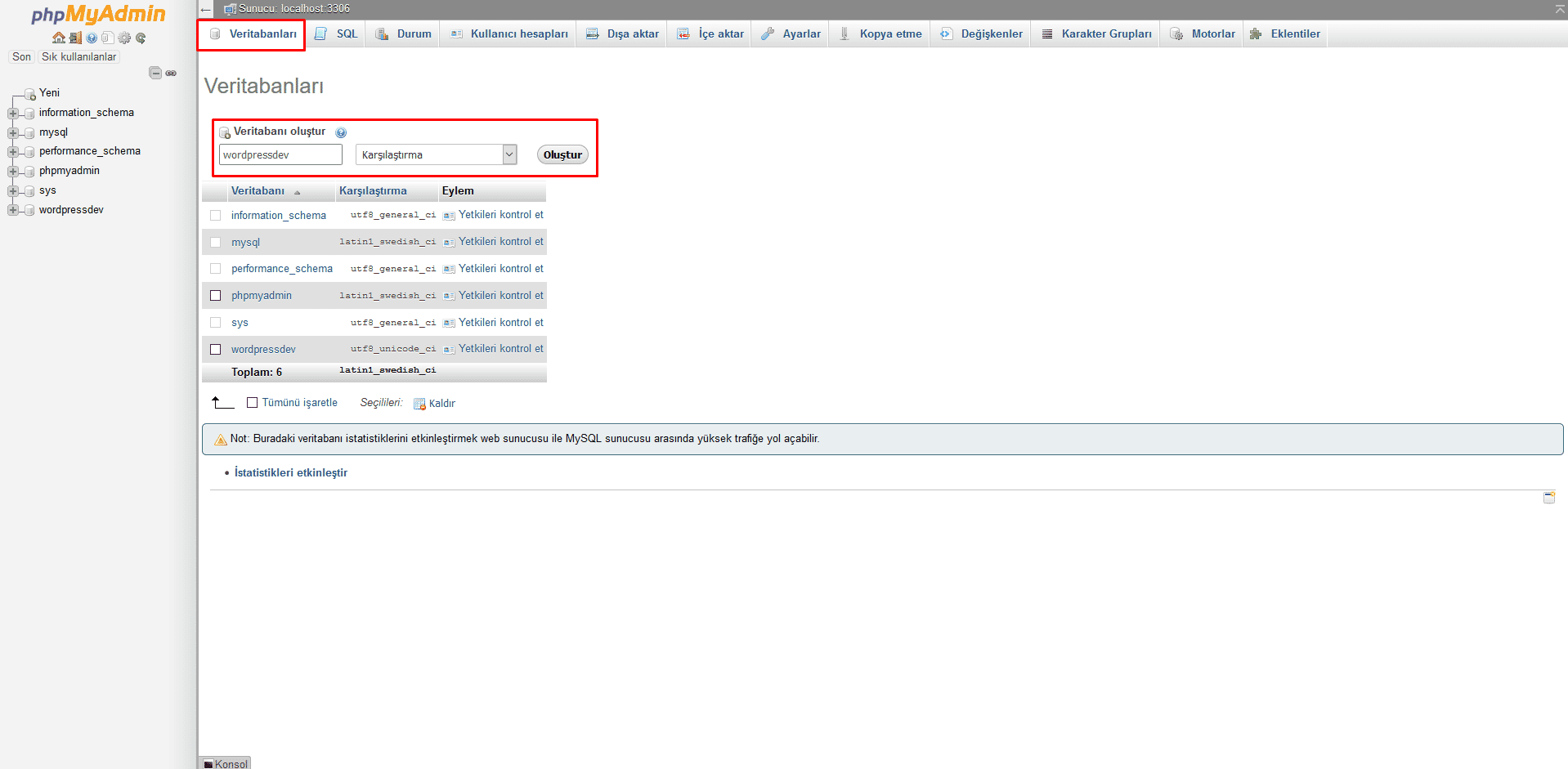Expand sys node in the sidebar tree

12,191
